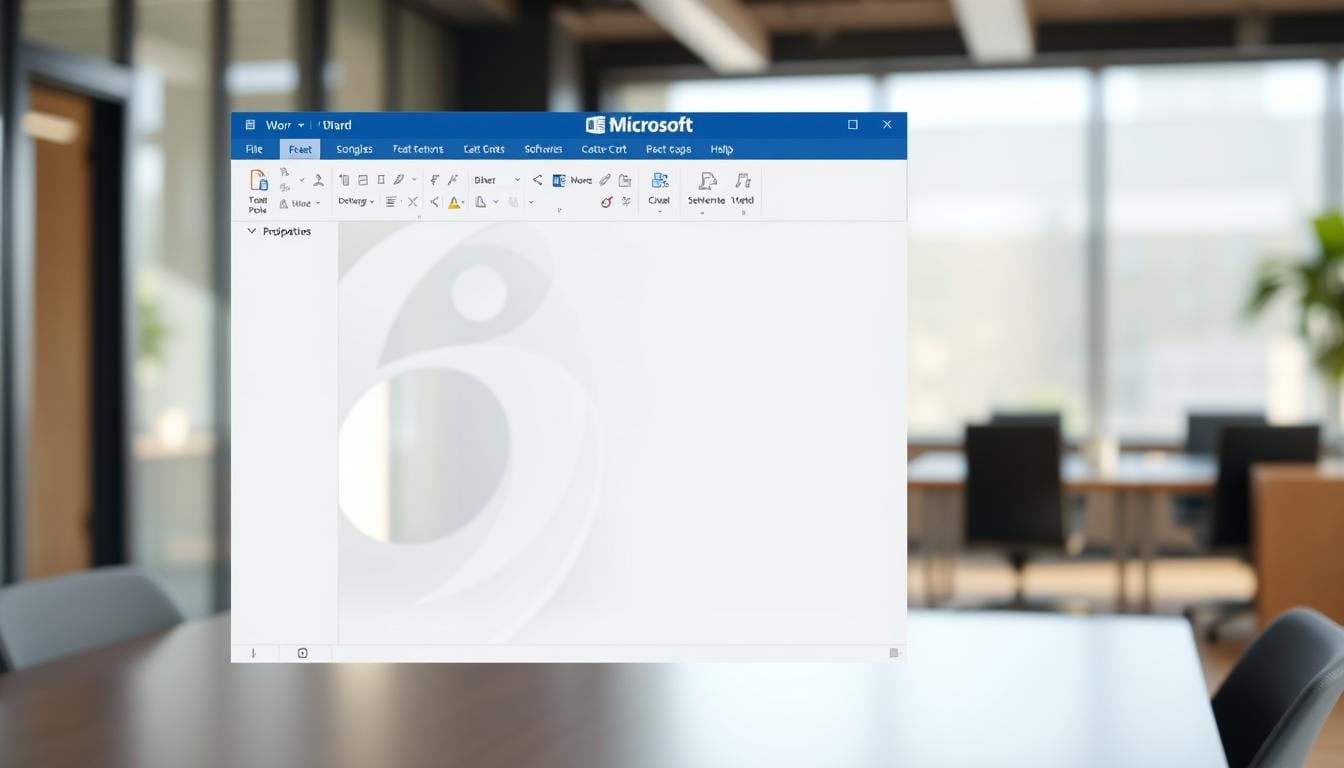
Task: Switch to the Help ribbon tab
Action: (x=721, y=149)
